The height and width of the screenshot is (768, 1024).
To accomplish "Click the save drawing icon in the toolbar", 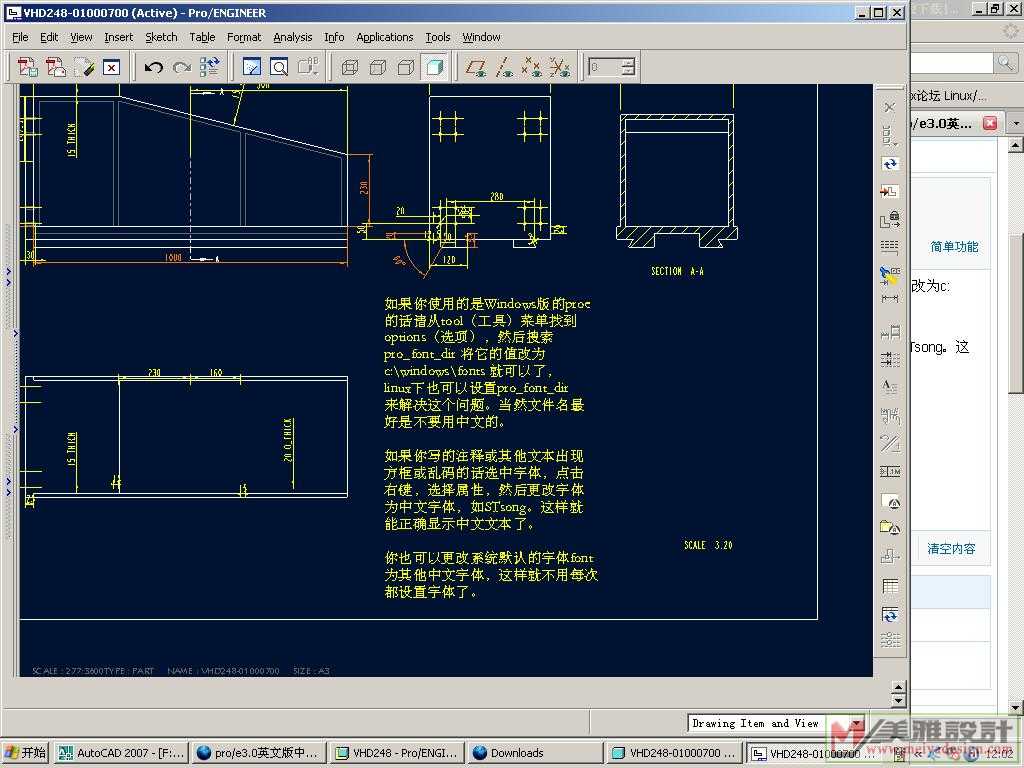I will pos(28,67).
